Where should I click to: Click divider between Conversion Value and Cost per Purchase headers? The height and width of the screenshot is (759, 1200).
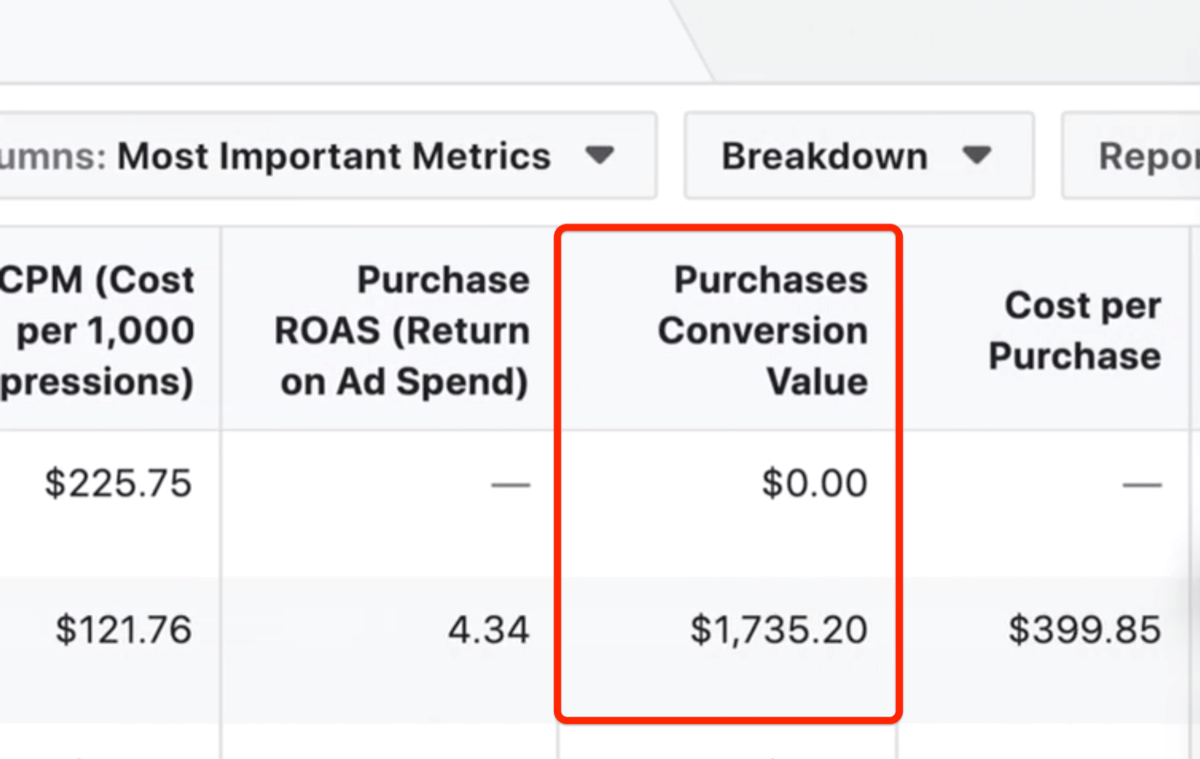tap(897, 331)
